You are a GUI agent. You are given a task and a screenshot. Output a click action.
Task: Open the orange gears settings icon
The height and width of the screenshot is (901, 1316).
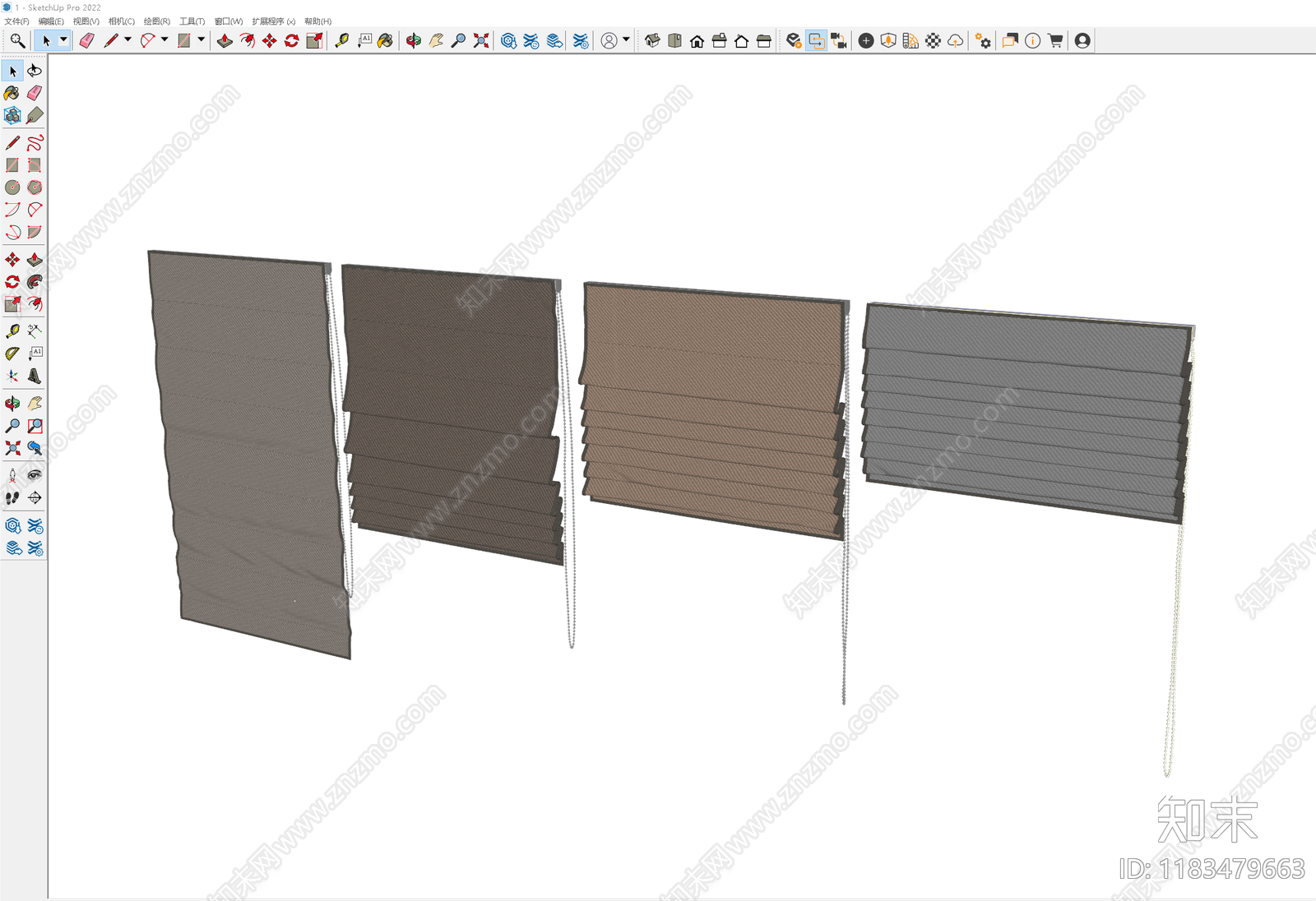(x=983, y=40)
